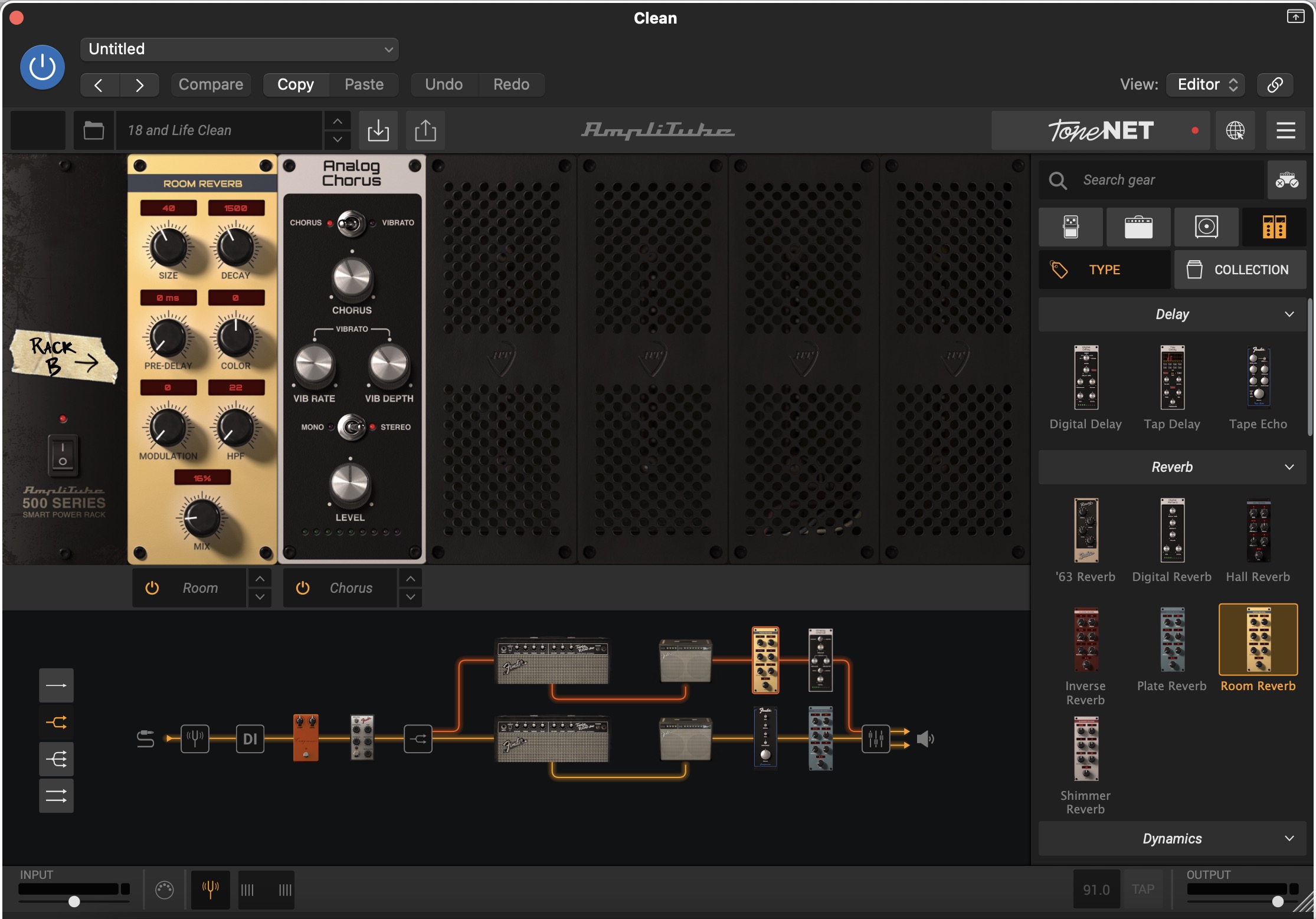This screenshot has width=1316, height=919.
Task: Open the globe web cursor icon
Action: (1235, 130)
